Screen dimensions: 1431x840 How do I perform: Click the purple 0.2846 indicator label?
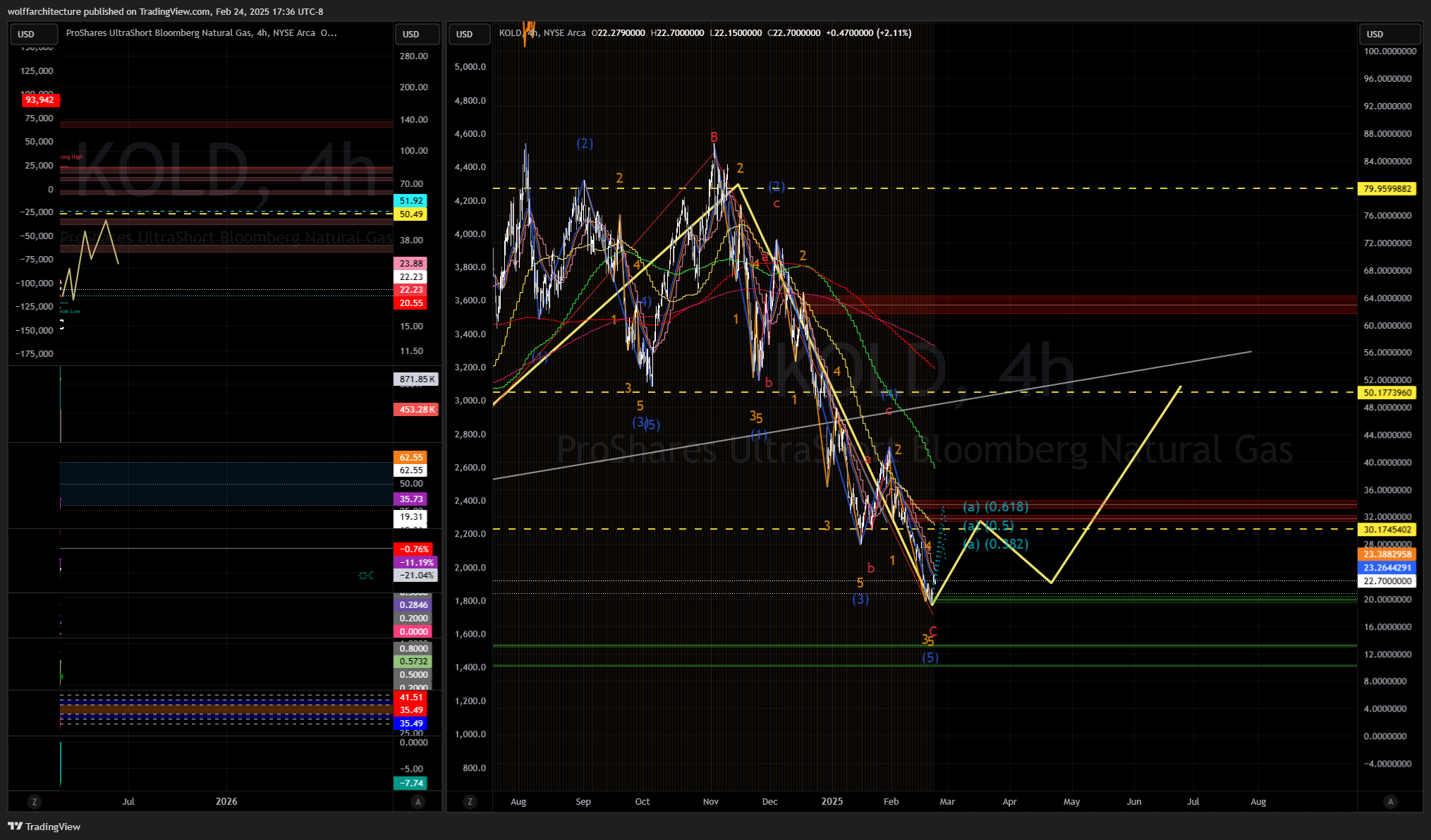tap(413, 605)
